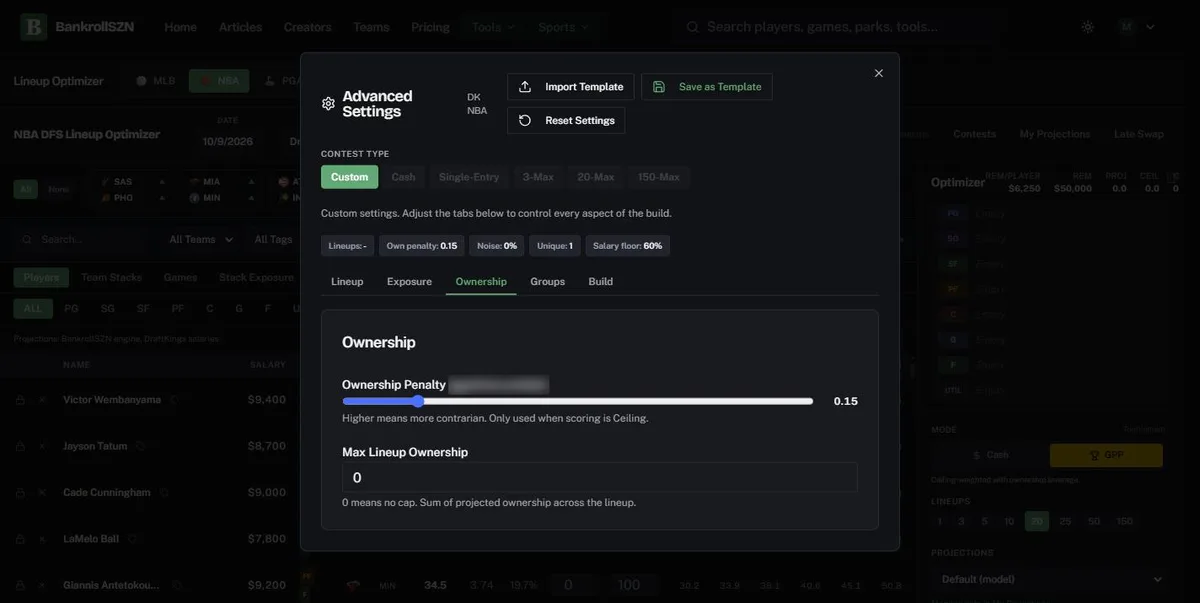Select the 25 lineups count option
Image resolution: width=1200 pixels, height=603 pixels.
pyautogui.click(x=1065, y=522)
